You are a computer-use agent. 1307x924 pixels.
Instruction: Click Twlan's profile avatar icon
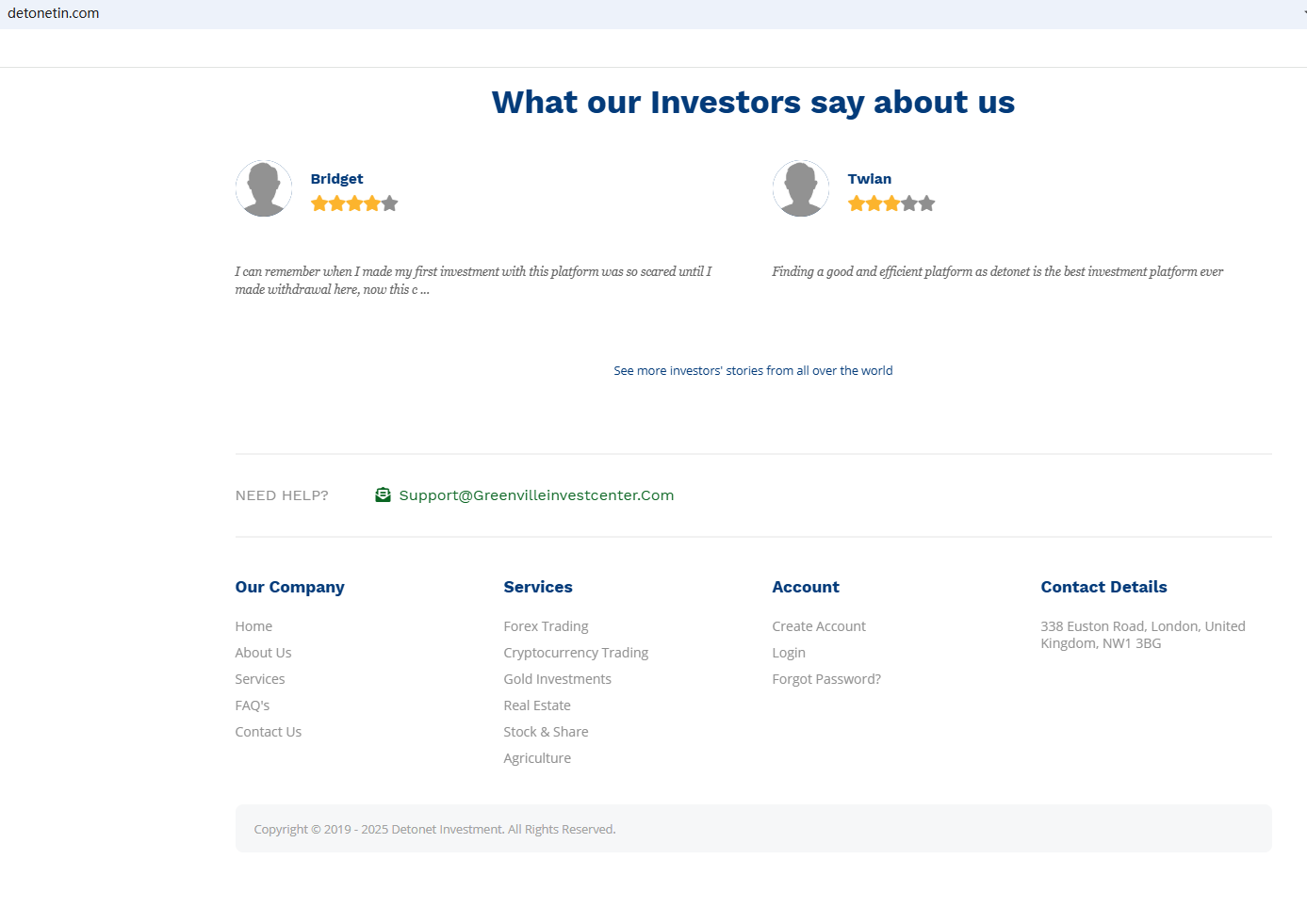801,188
